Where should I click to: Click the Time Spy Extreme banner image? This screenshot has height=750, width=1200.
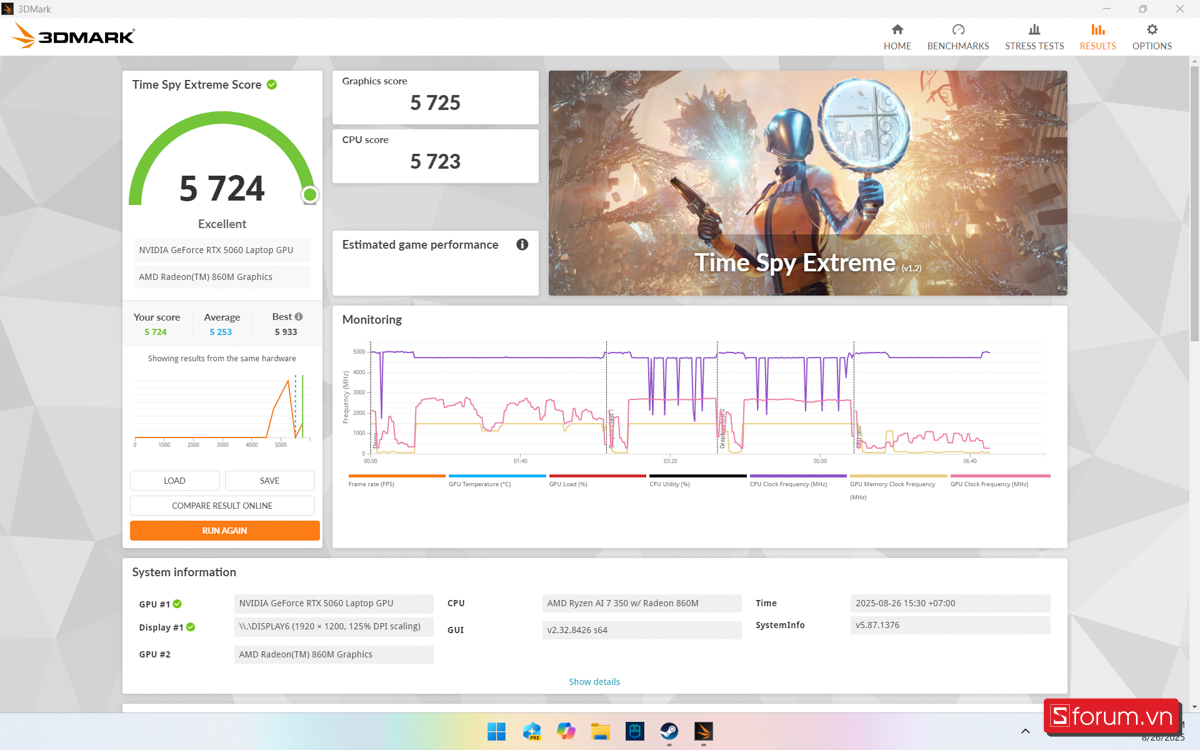tap(808, 183)
